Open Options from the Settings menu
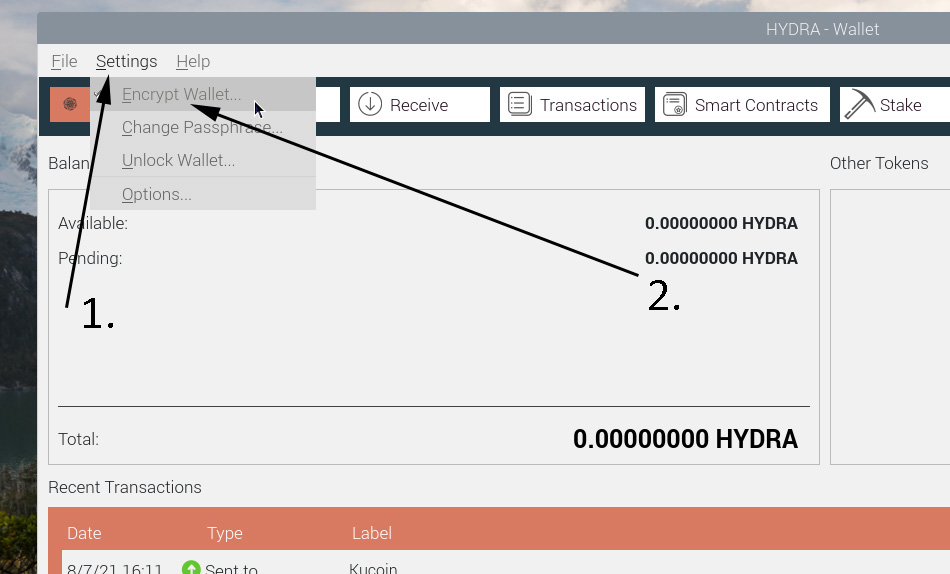The image size is (950, 574). coord(156,194)
